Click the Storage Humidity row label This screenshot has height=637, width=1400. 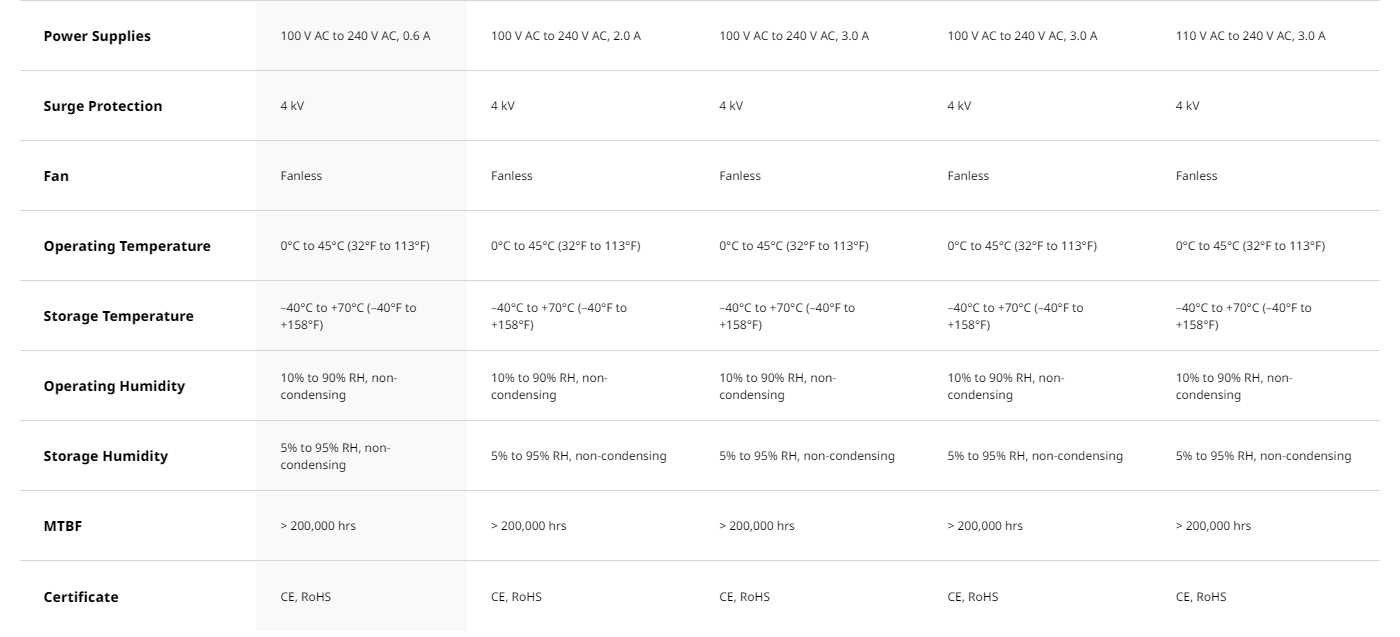coord(105,456)
